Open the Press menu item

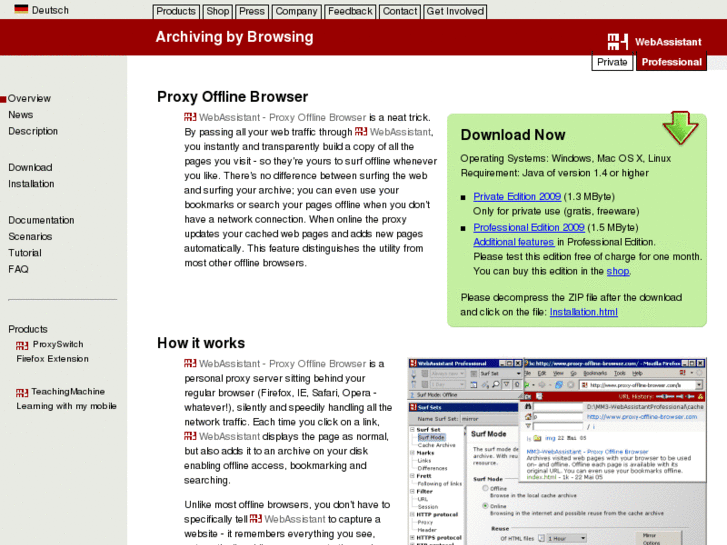pos(252,11)
